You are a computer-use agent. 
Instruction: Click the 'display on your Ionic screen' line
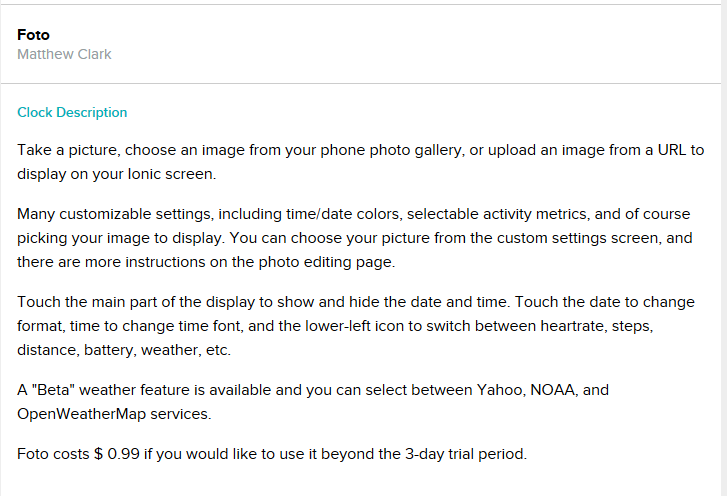click(116, 174)
